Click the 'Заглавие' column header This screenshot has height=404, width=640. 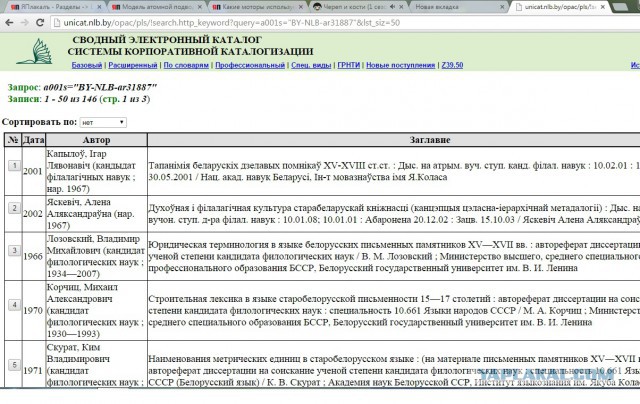[429, 140]
